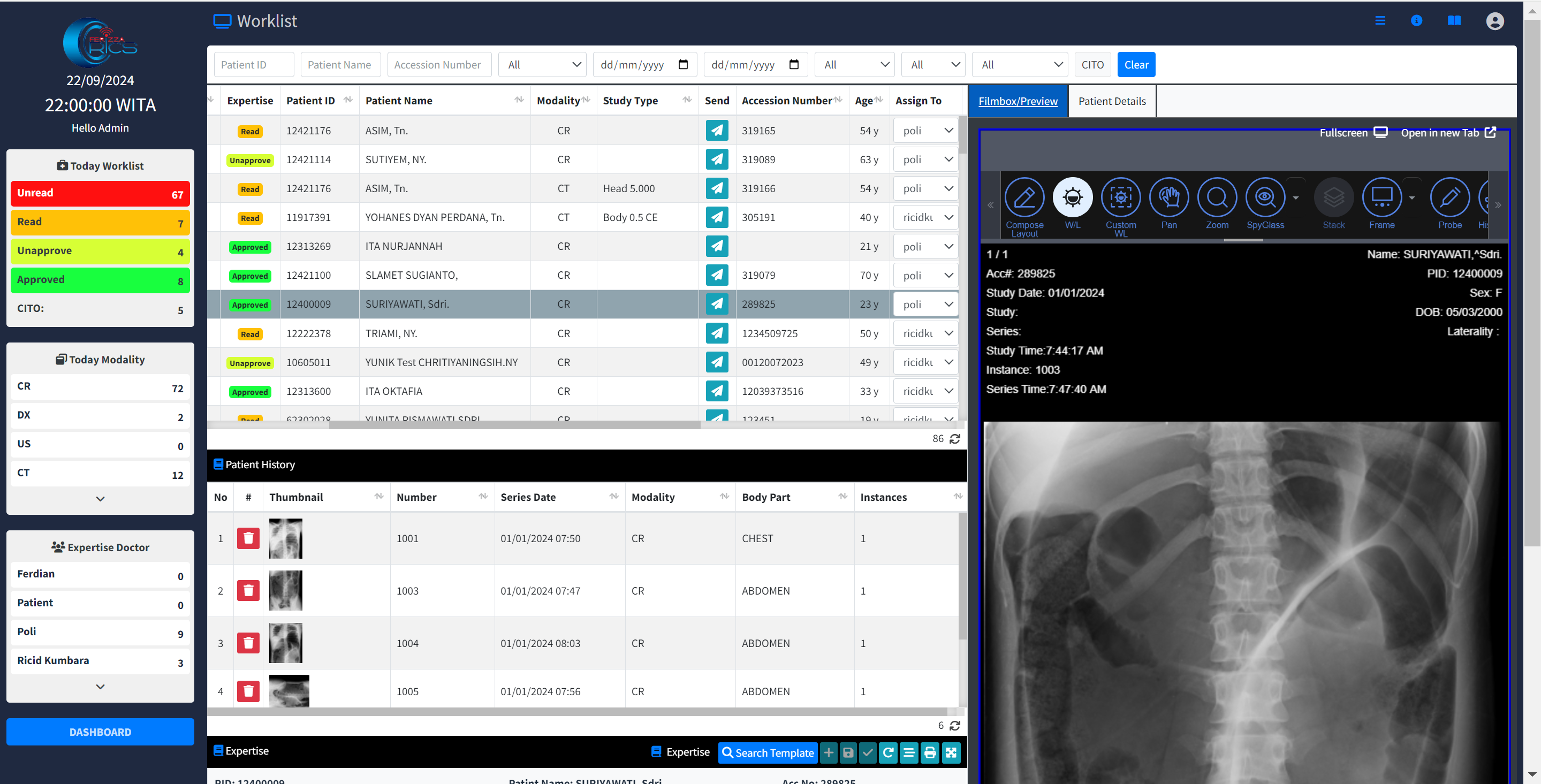Delete history series number 1001
Image resolution: width=1541 pixels, height=784 pixels.
click(x=248, y=538)
